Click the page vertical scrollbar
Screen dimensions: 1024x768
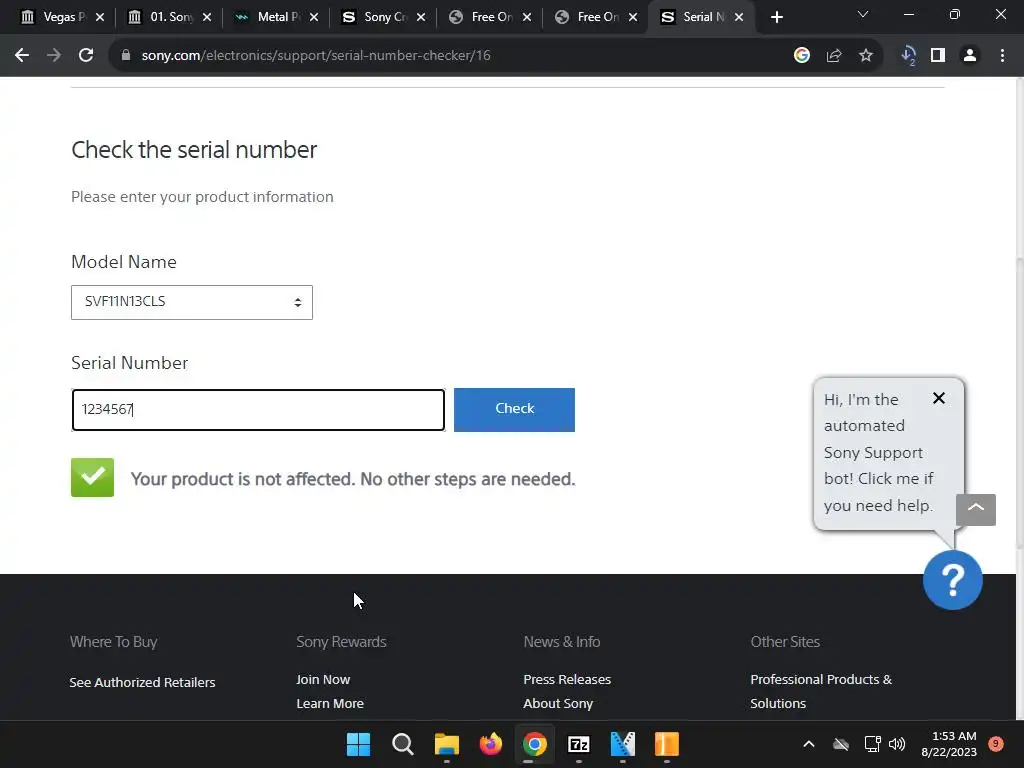click(1019, 402)
